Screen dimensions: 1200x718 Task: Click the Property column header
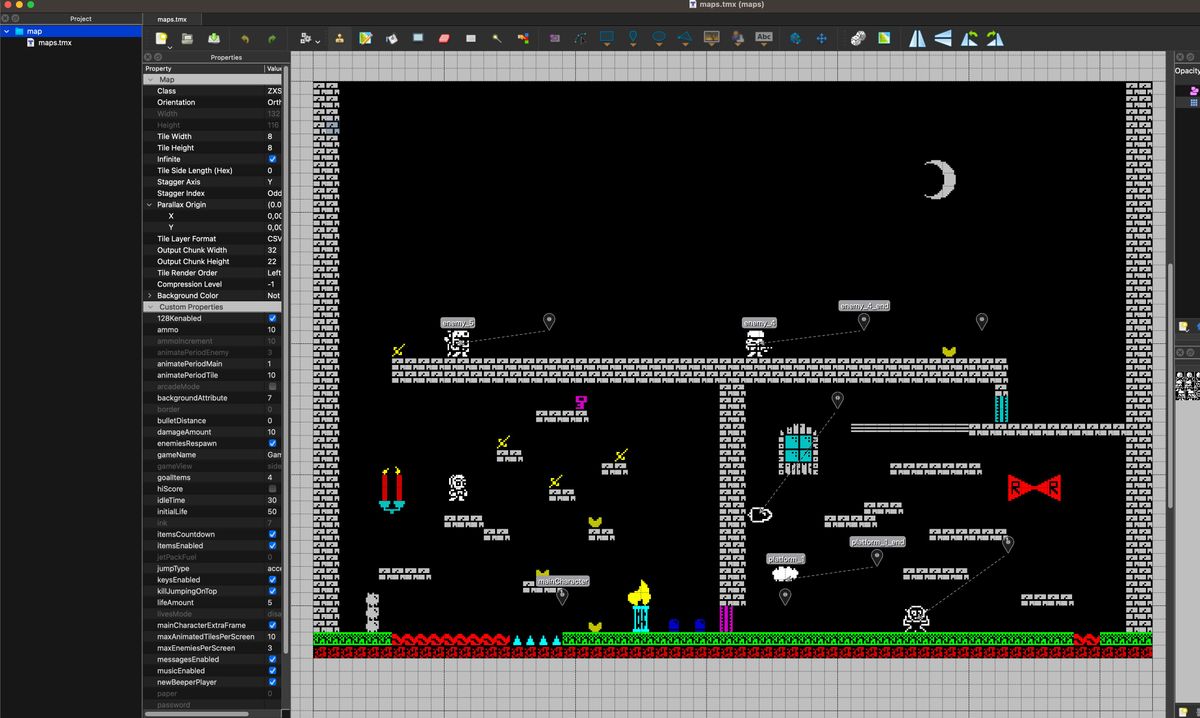pyautogui.click(x=202, y=68)
